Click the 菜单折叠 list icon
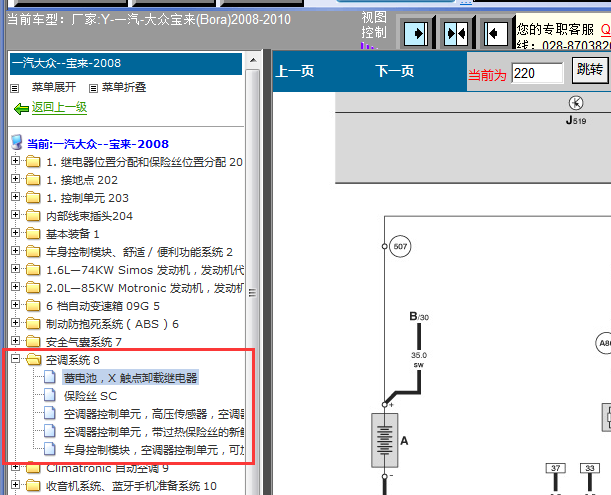The width and height of the screenshot is (611, 495). pos(93,88)
